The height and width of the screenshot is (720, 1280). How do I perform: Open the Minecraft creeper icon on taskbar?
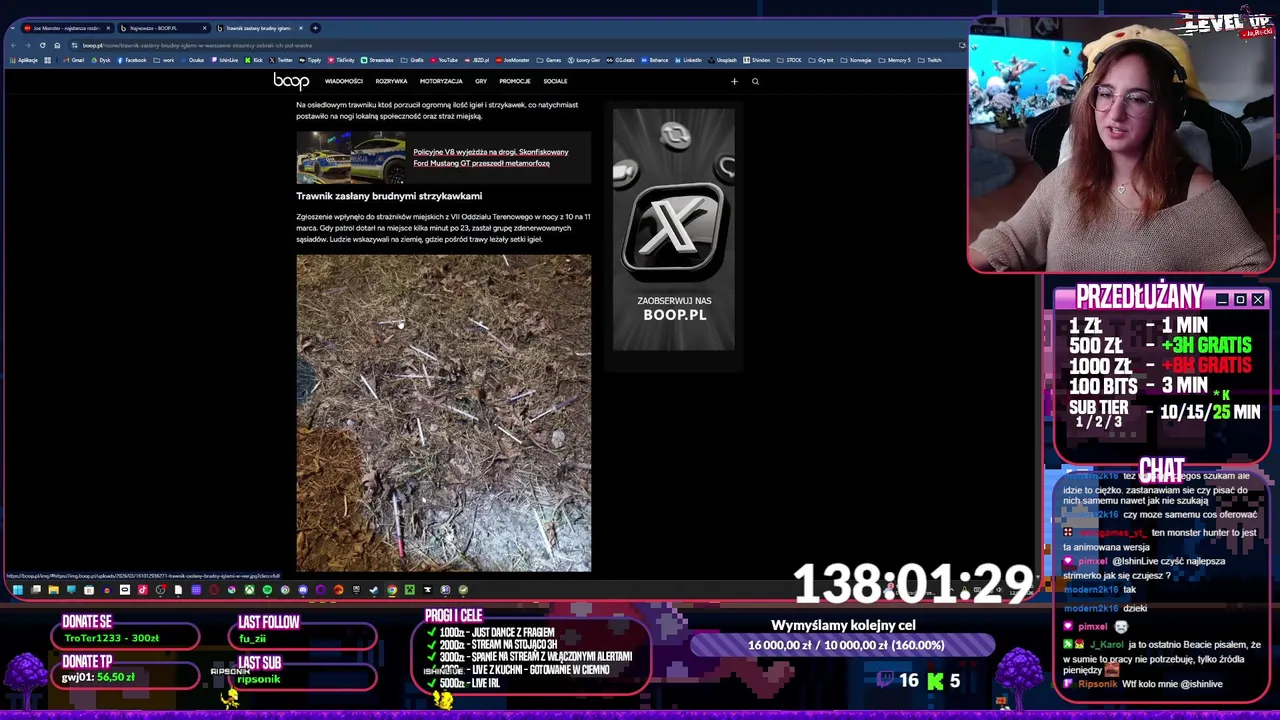[409, 590]
